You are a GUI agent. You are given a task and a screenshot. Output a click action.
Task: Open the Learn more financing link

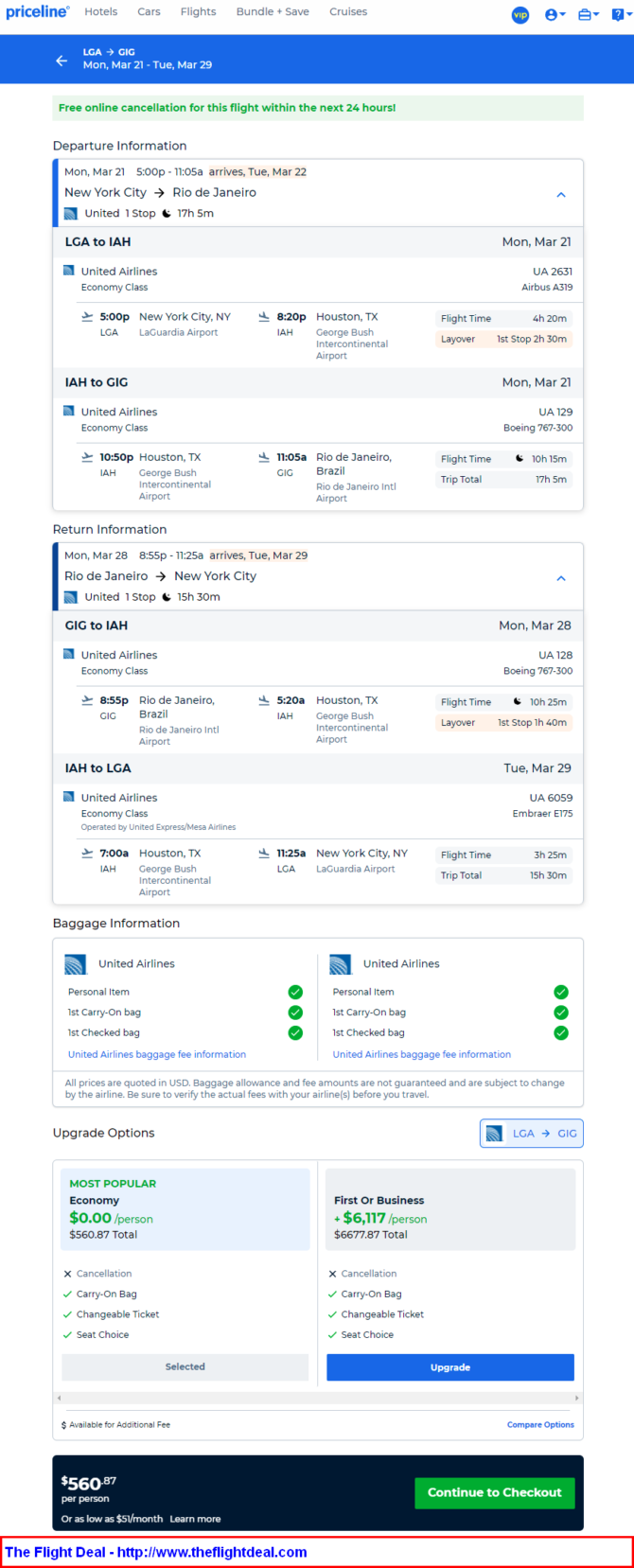[x=195, y=1519]
